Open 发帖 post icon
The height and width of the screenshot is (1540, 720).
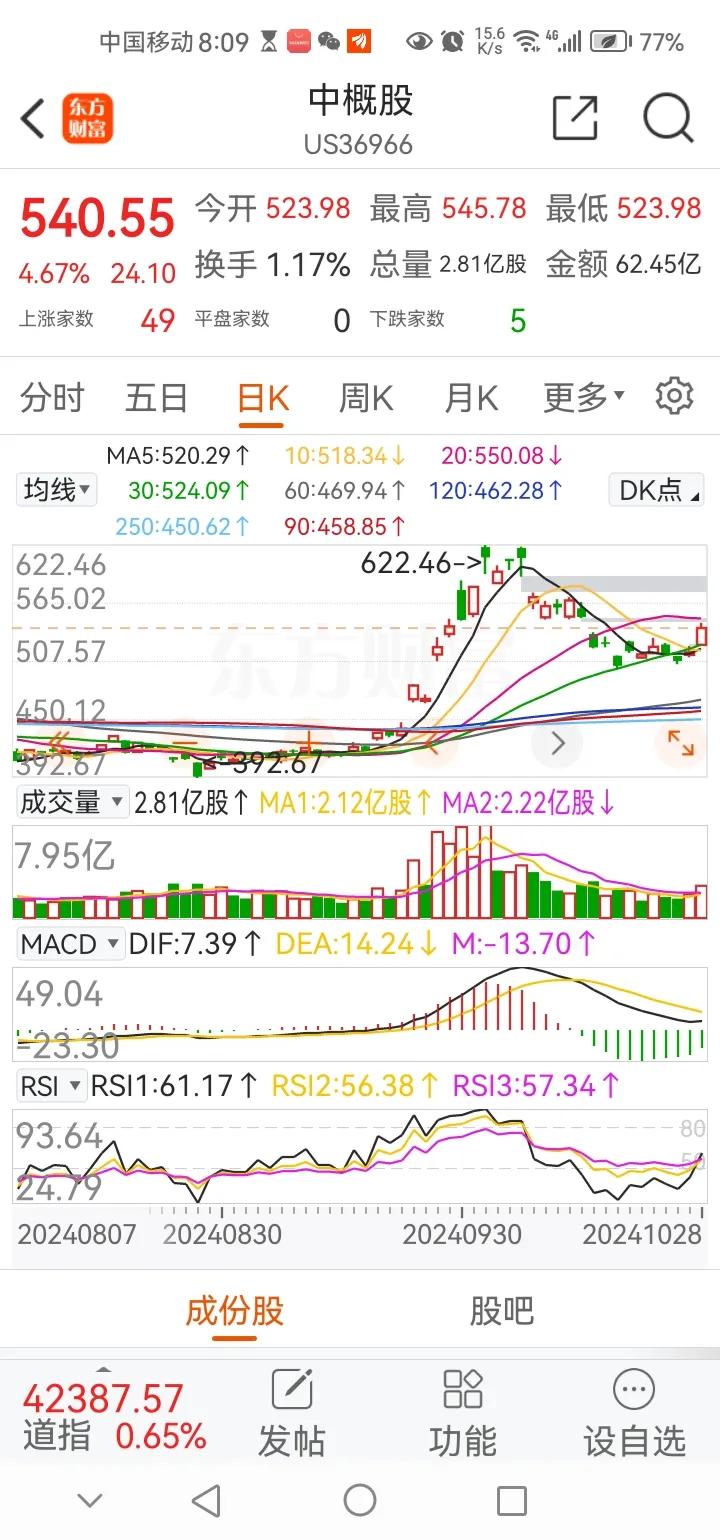292,1390
